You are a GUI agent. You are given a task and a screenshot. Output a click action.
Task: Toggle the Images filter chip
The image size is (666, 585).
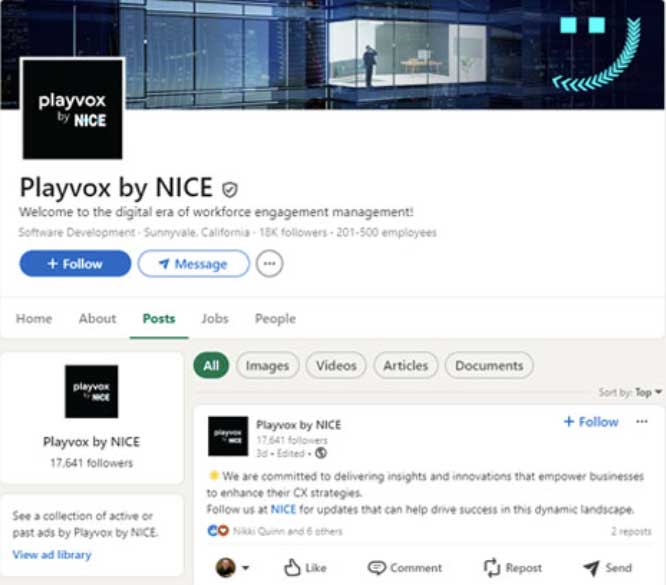tap(267, 366)
